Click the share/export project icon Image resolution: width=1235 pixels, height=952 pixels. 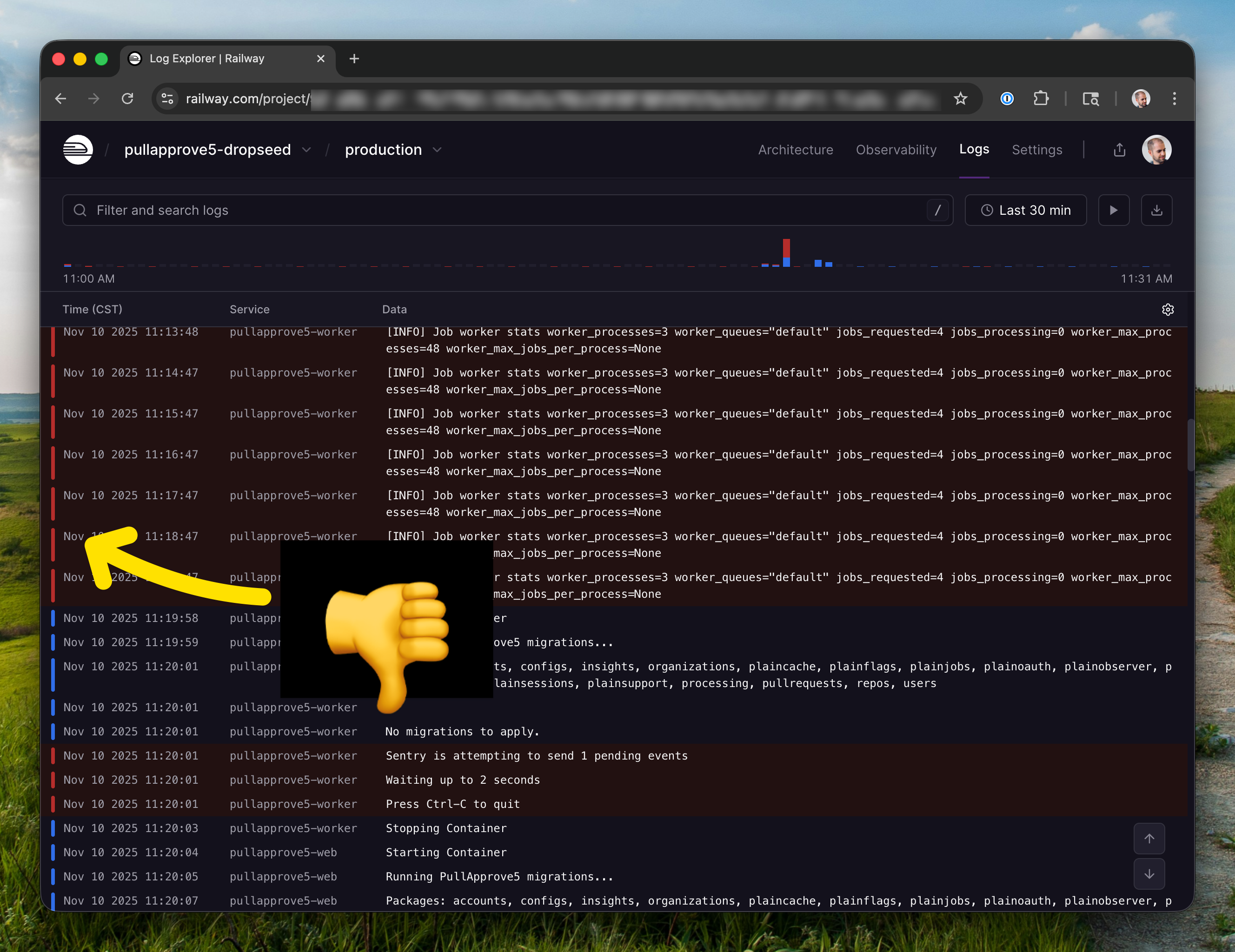click(1119, 150)
